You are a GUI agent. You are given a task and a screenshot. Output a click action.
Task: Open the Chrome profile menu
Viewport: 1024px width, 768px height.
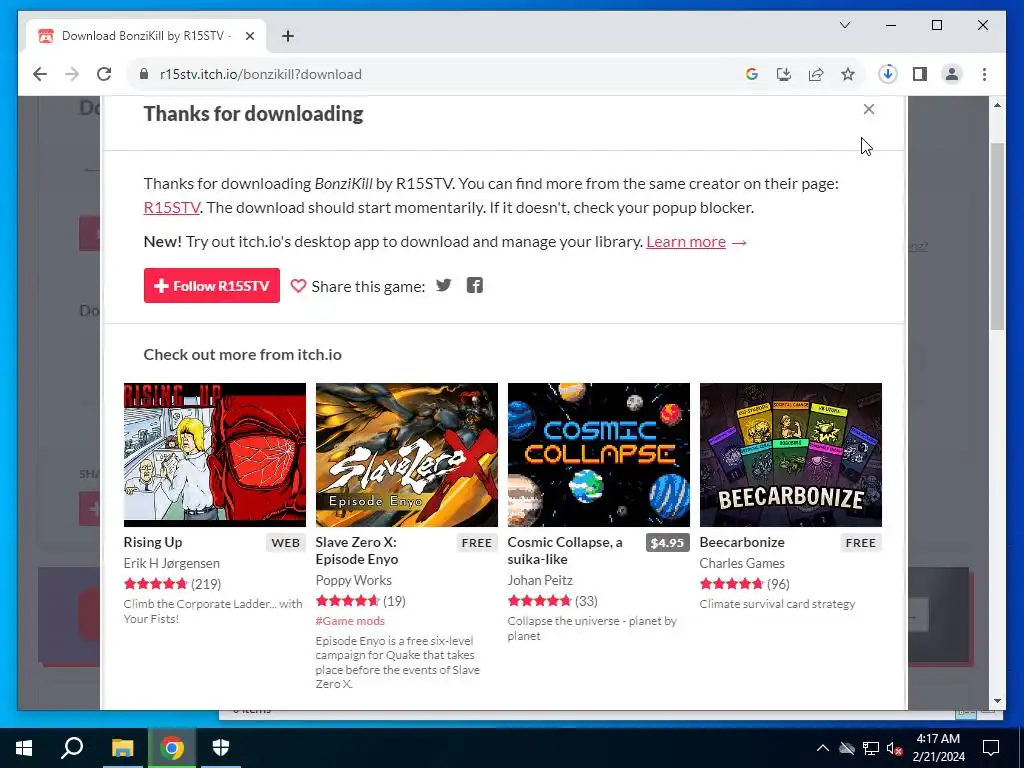(952, 74)
